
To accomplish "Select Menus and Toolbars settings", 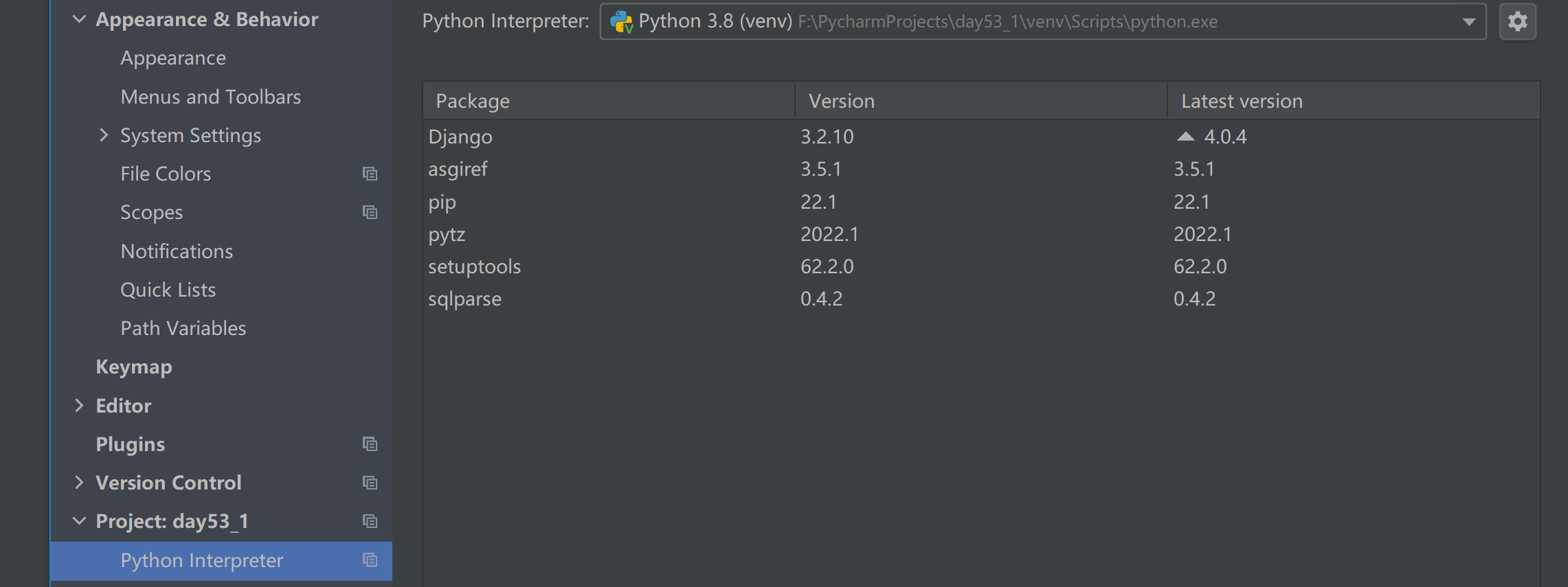I will point(210,97).
